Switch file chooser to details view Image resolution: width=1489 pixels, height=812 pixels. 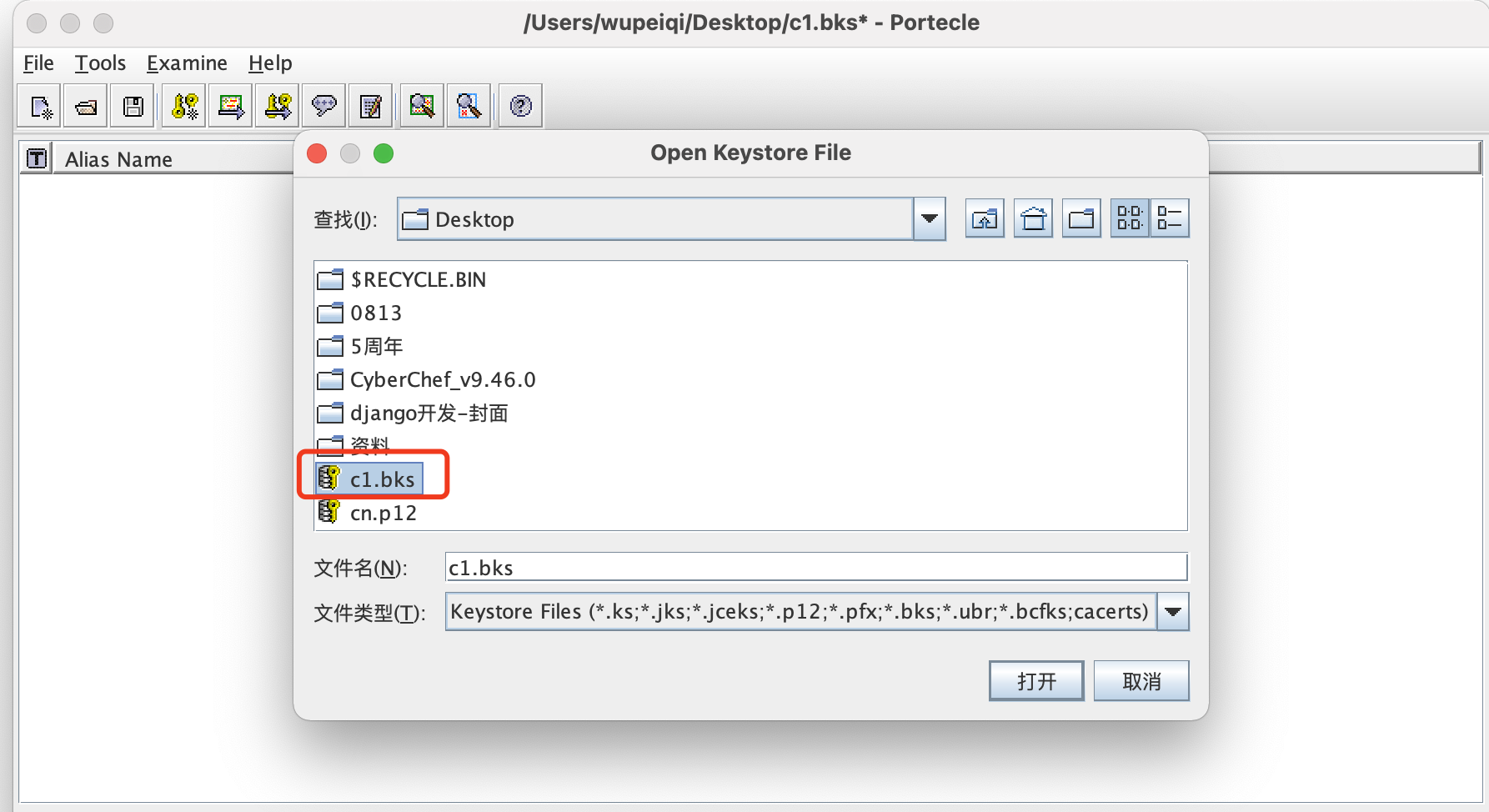(1170, 218)
